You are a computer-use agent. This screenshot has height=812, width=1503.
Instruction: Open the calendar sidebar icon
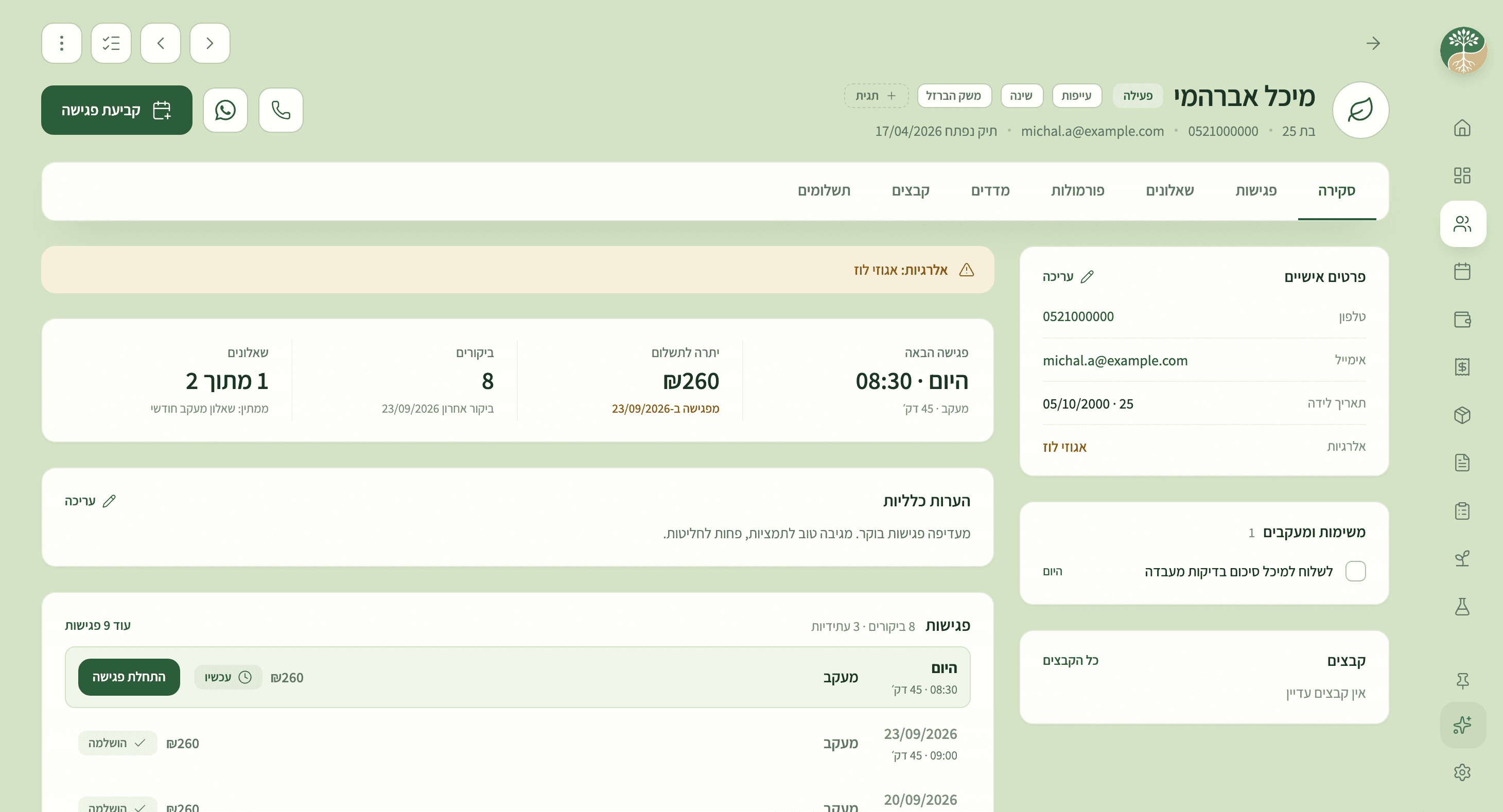tap(1462, 271)
